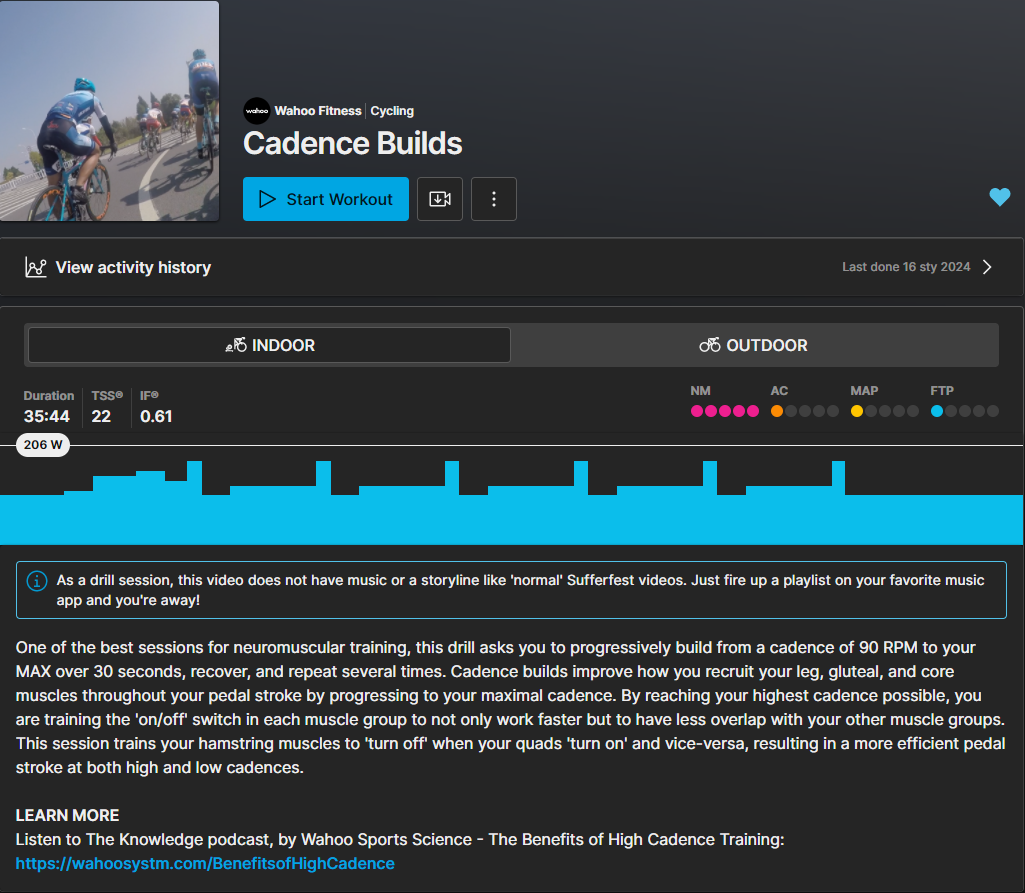Click the activity history graph icon
Image resolution: width=1025 pixels, height=893 pixels.
(x=36, y=268)
